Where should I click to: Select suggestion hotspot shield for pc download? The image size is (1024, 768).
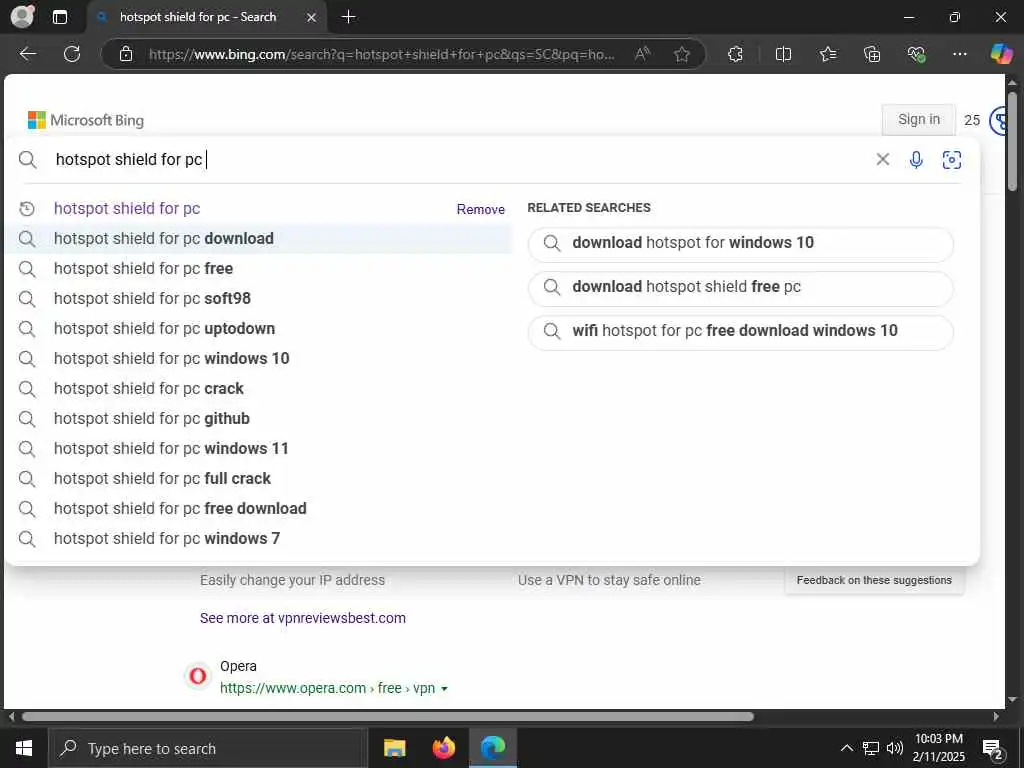pos(259,238)
